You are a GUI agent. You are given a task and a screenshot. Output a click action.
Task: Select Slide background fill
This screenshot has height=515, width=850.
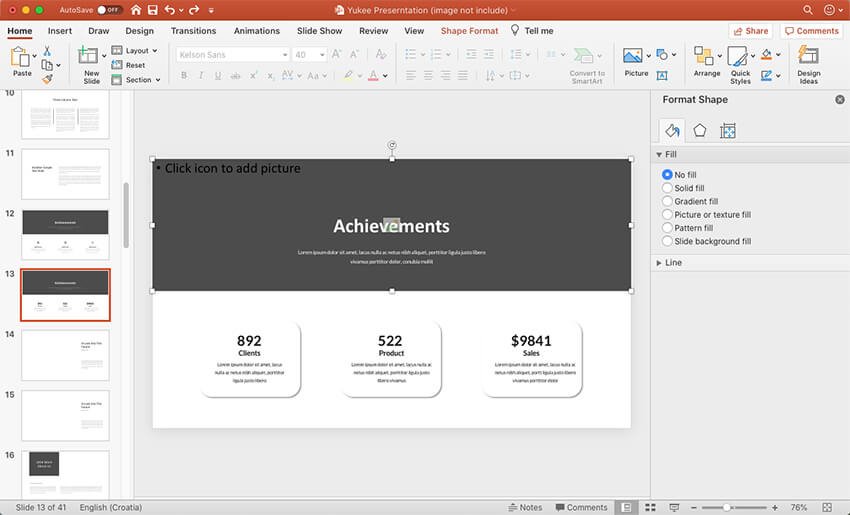706,241
